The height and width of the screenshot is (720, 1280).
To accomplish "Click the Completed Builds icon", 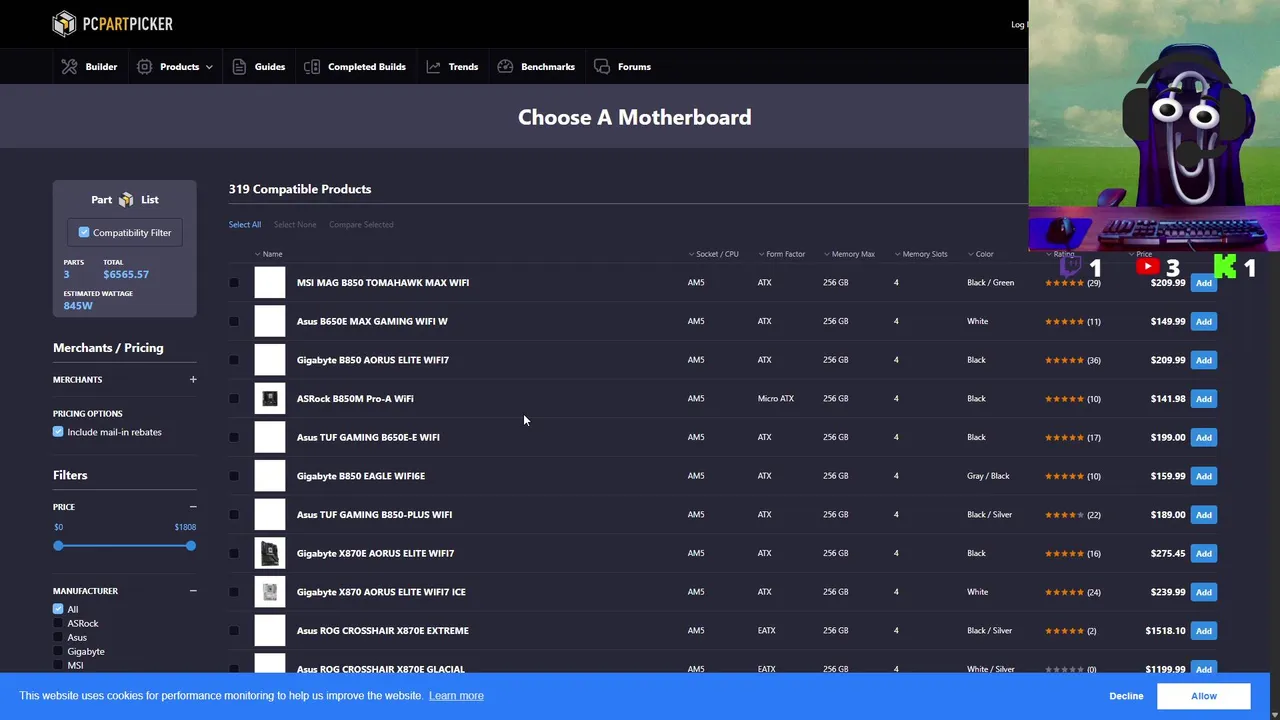I will tap(312, 67).
